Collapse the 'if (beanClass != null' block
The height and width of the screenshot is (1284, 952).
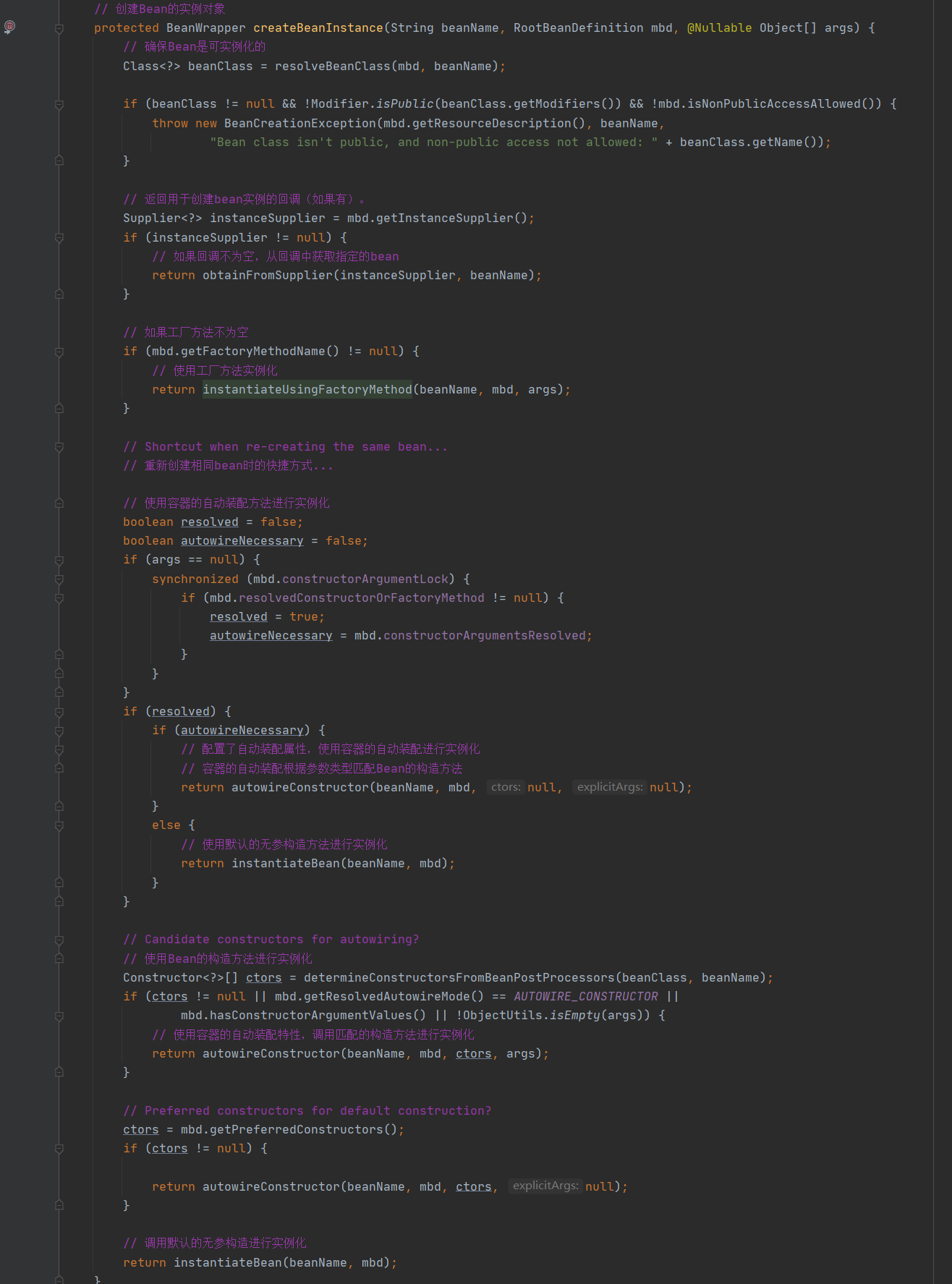[x=59, y=105]
